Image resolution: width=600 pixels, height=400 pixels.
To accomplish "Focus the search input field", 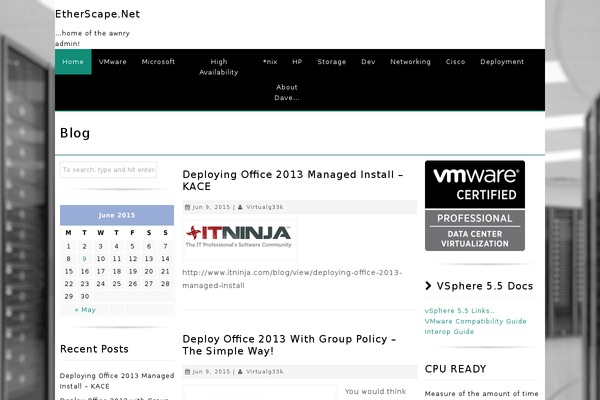I will click(109, 170).
